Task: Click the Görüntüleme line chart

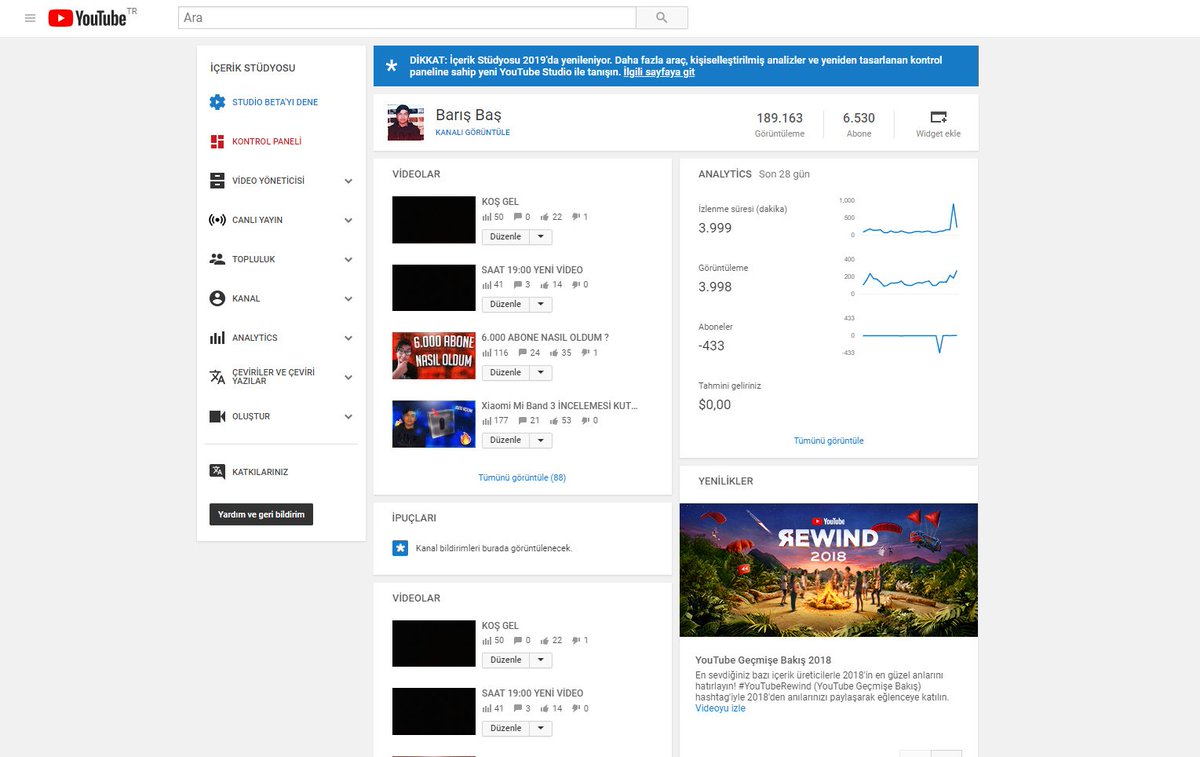Action: [909, 277]
